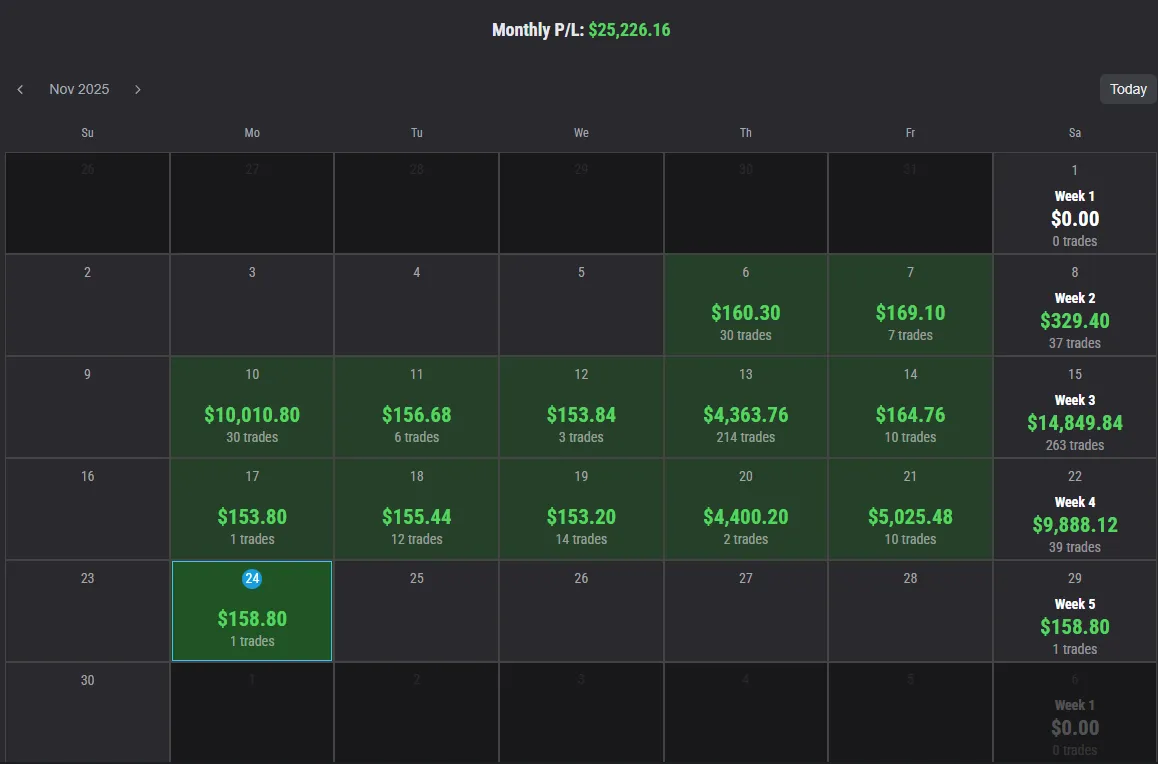
Task: Click Nov 6 cell with $160.30
Action: click(745, 305)
